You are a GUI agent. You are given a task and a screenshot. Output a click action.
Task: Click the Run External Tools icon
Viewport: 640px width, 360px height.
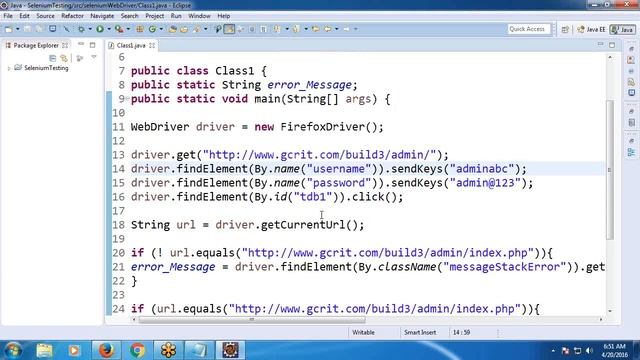tap(119, 29)
